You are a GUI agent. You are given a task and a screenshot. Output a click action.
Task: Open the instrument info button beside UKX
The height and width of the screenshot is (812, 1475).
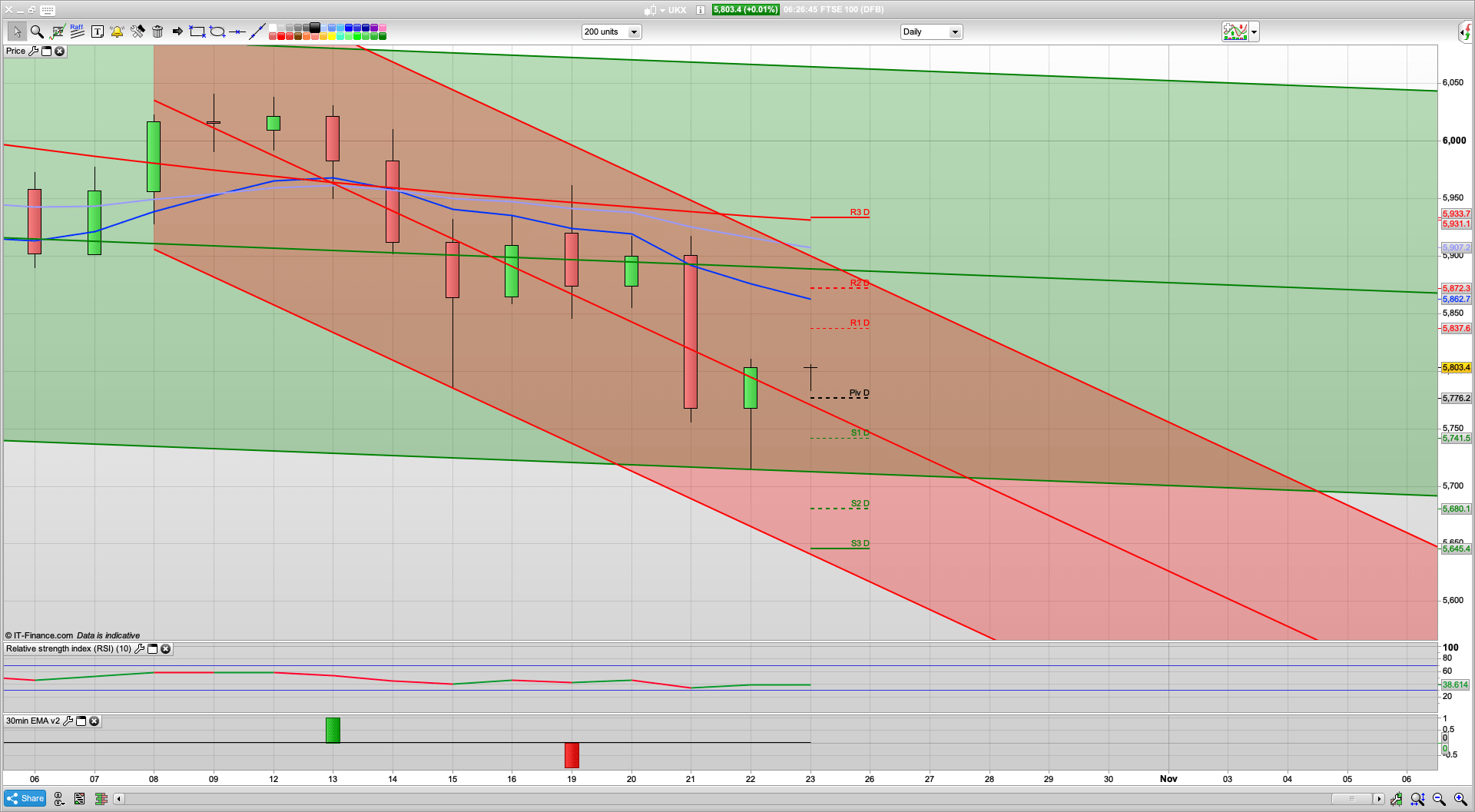pos(699,10)
